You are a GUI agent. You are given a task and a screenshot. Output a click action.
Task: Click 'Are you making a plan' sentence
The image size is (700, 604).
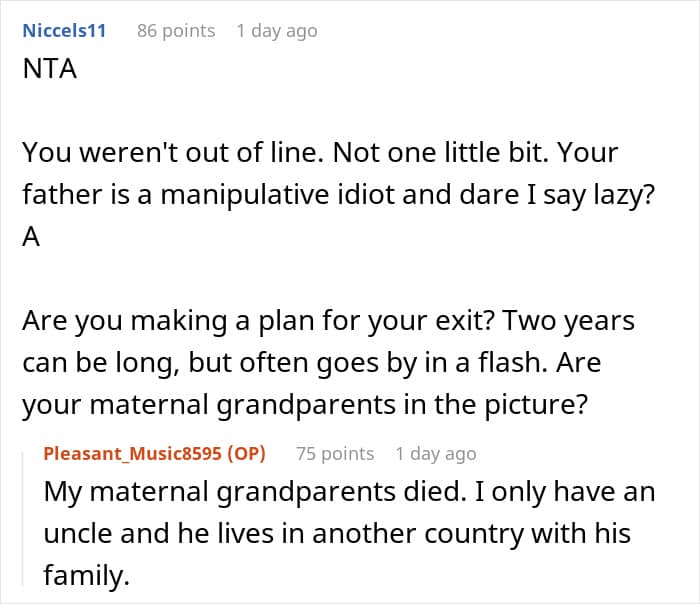(x=258, y=321)
